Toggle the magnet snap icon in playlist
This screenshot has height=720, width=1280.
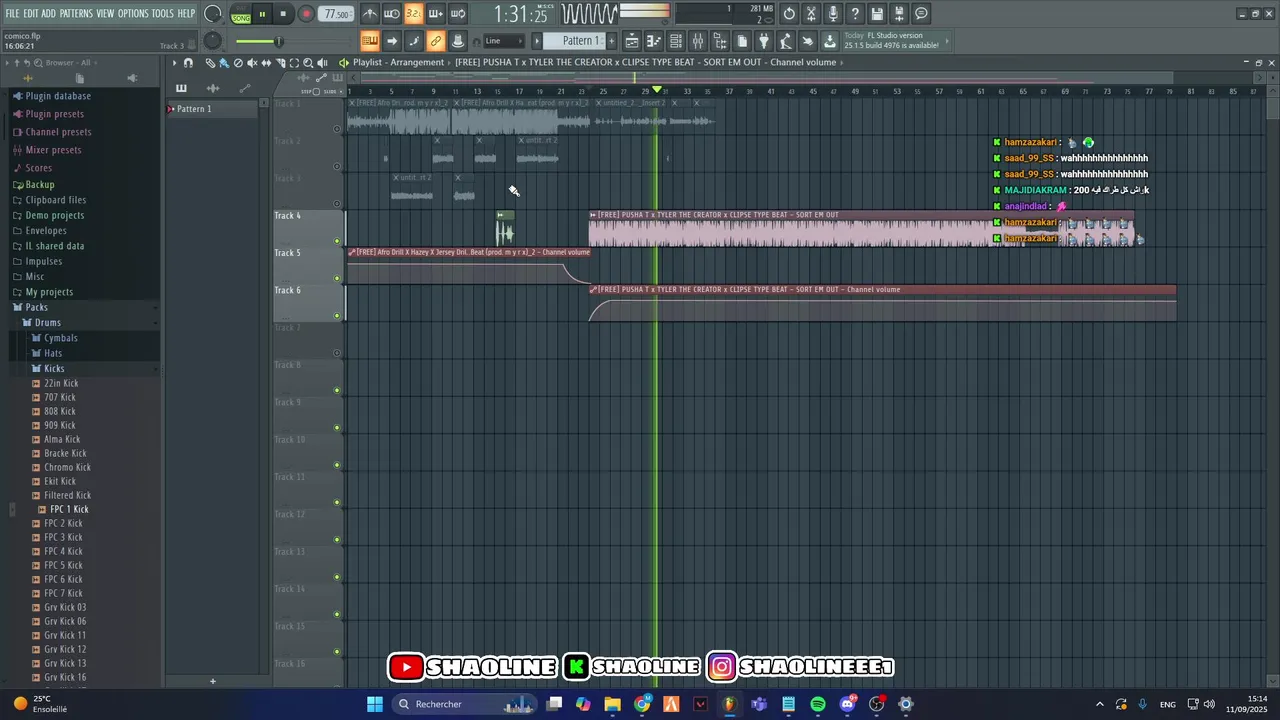tap(188, 63)
